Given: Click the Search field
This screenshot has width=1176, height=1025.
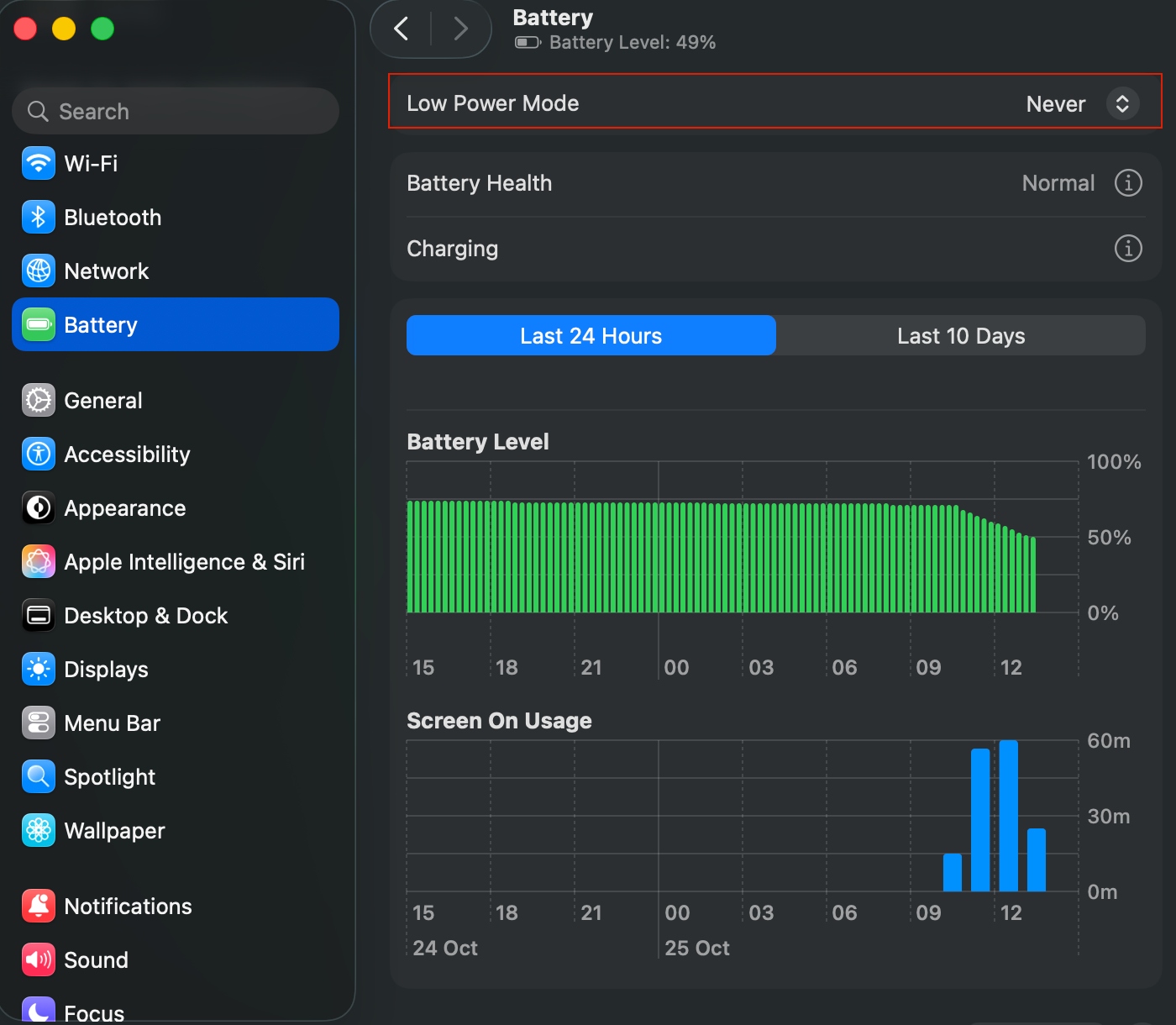Looking at the screenshot, I should tap(176, 111).
